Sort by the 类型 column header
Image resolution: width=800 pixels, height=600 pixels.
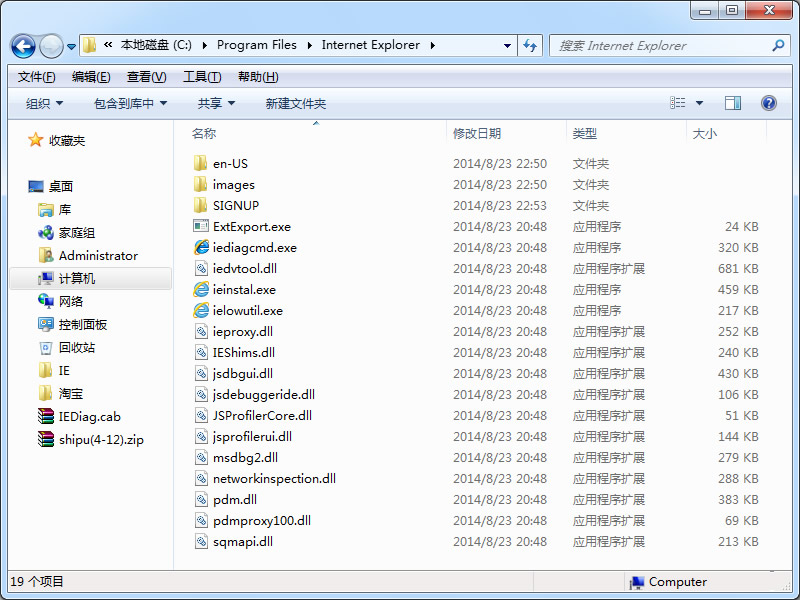tap(585, 134)
